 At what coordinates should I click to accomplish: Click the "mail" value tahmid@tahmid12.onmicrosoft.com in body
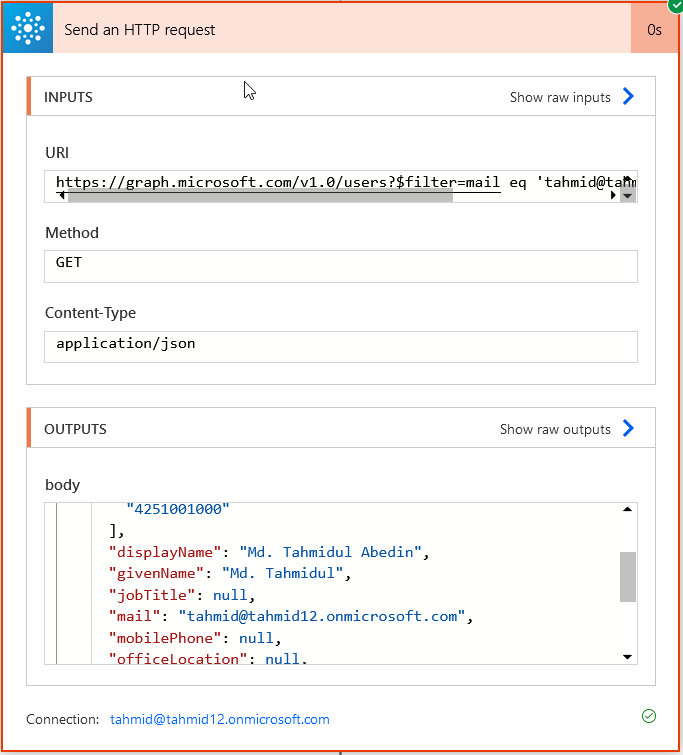[322, 616]
